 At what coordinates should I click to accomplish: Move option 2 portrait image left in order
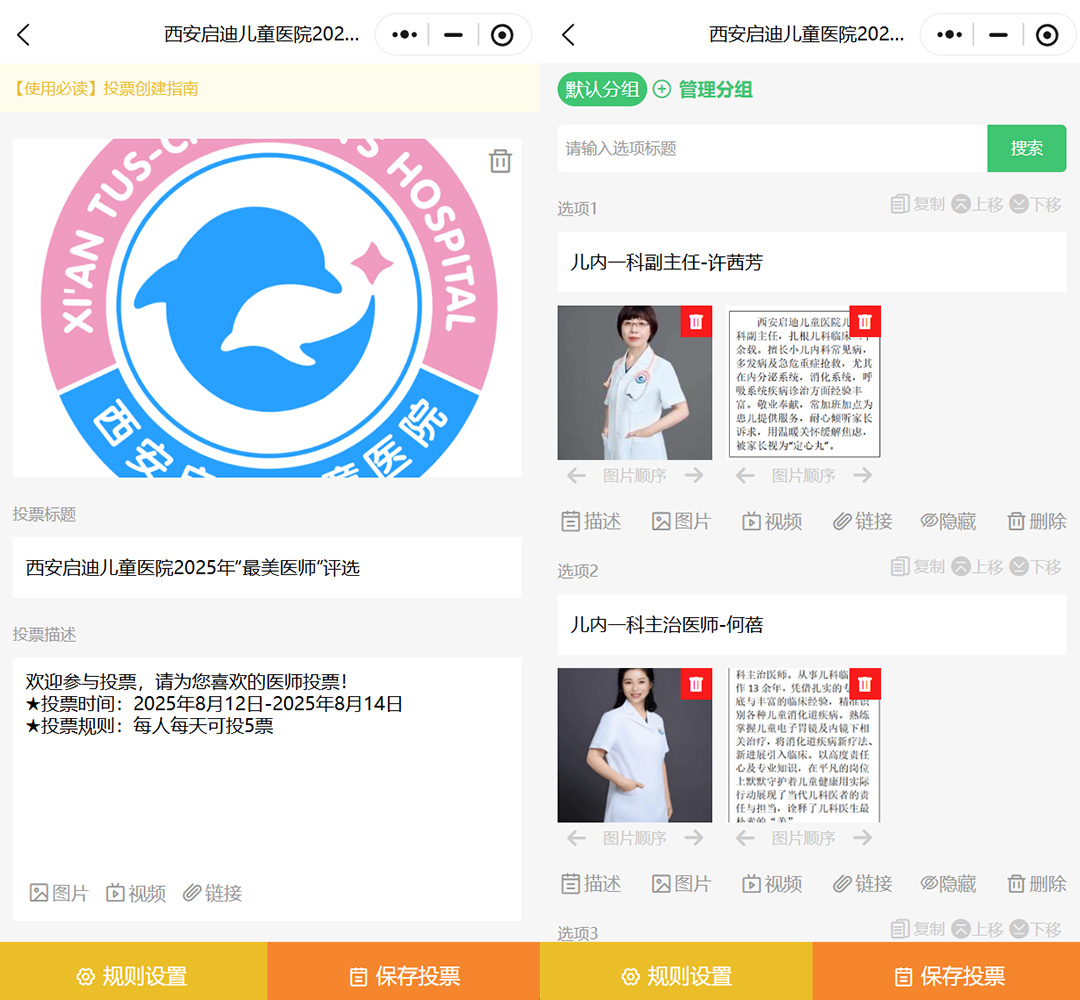point(577,837)
